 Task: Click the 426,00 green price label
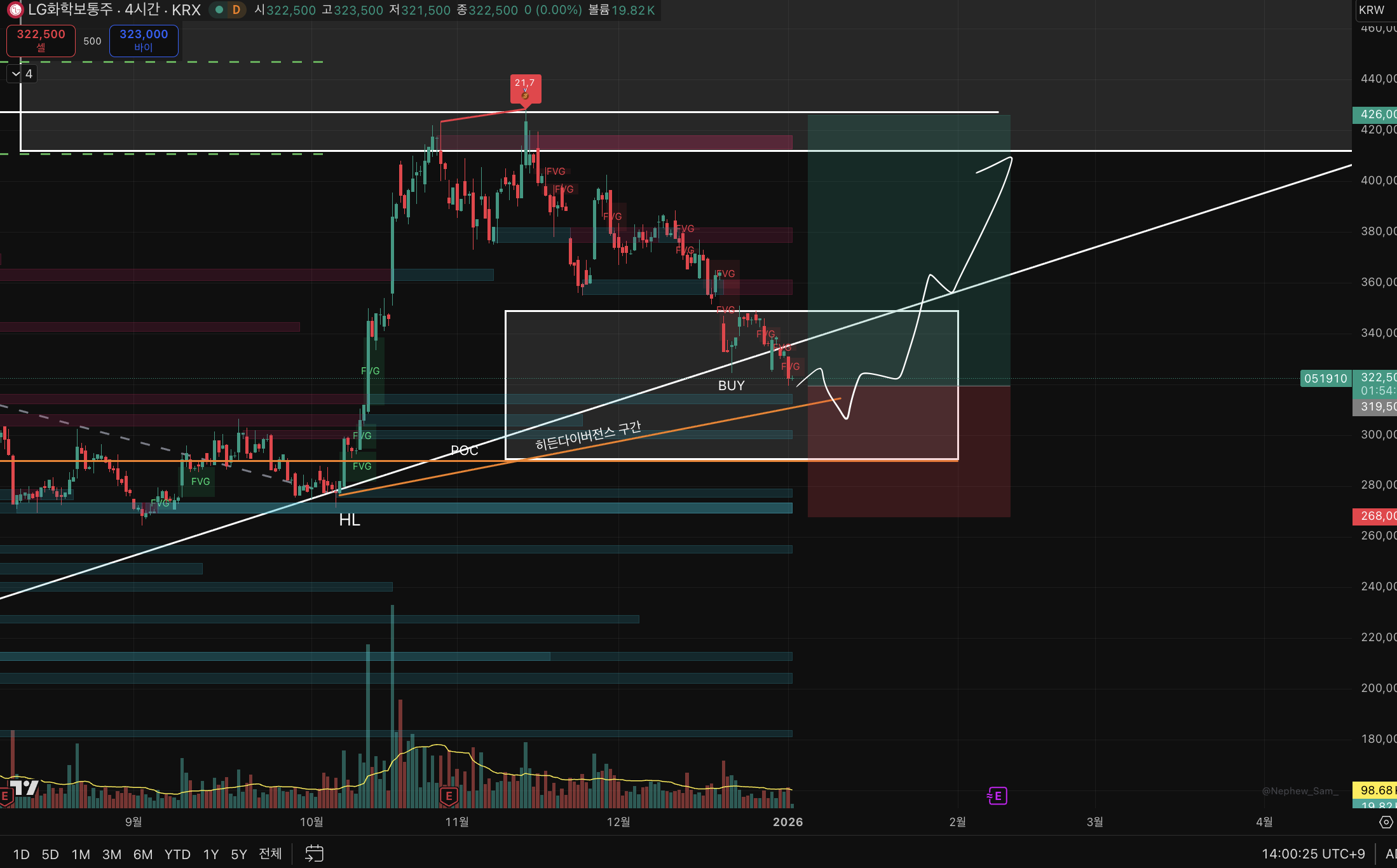(1375, 114)
